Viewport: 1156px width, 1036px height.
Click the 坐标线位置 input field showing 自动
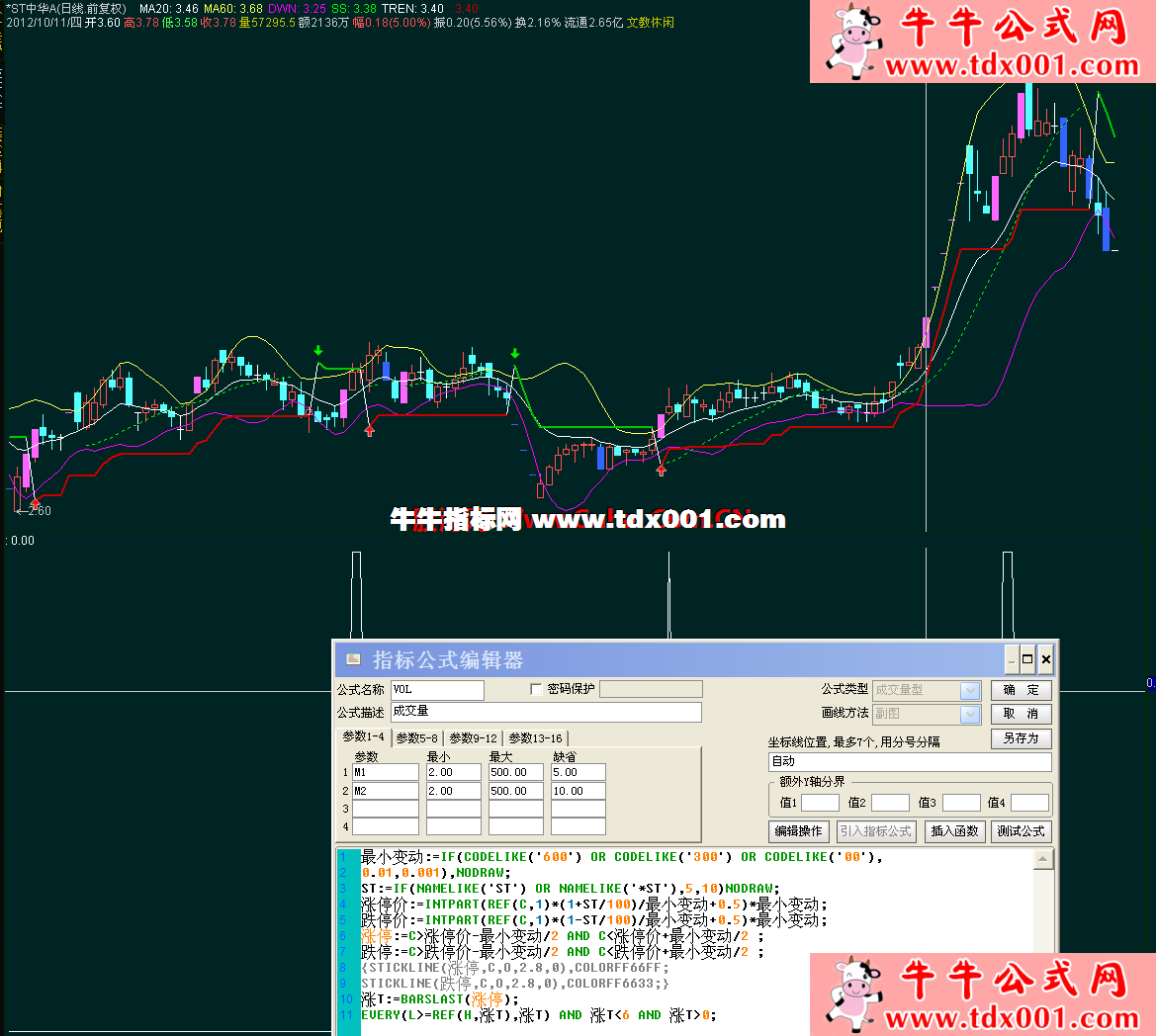909,761
